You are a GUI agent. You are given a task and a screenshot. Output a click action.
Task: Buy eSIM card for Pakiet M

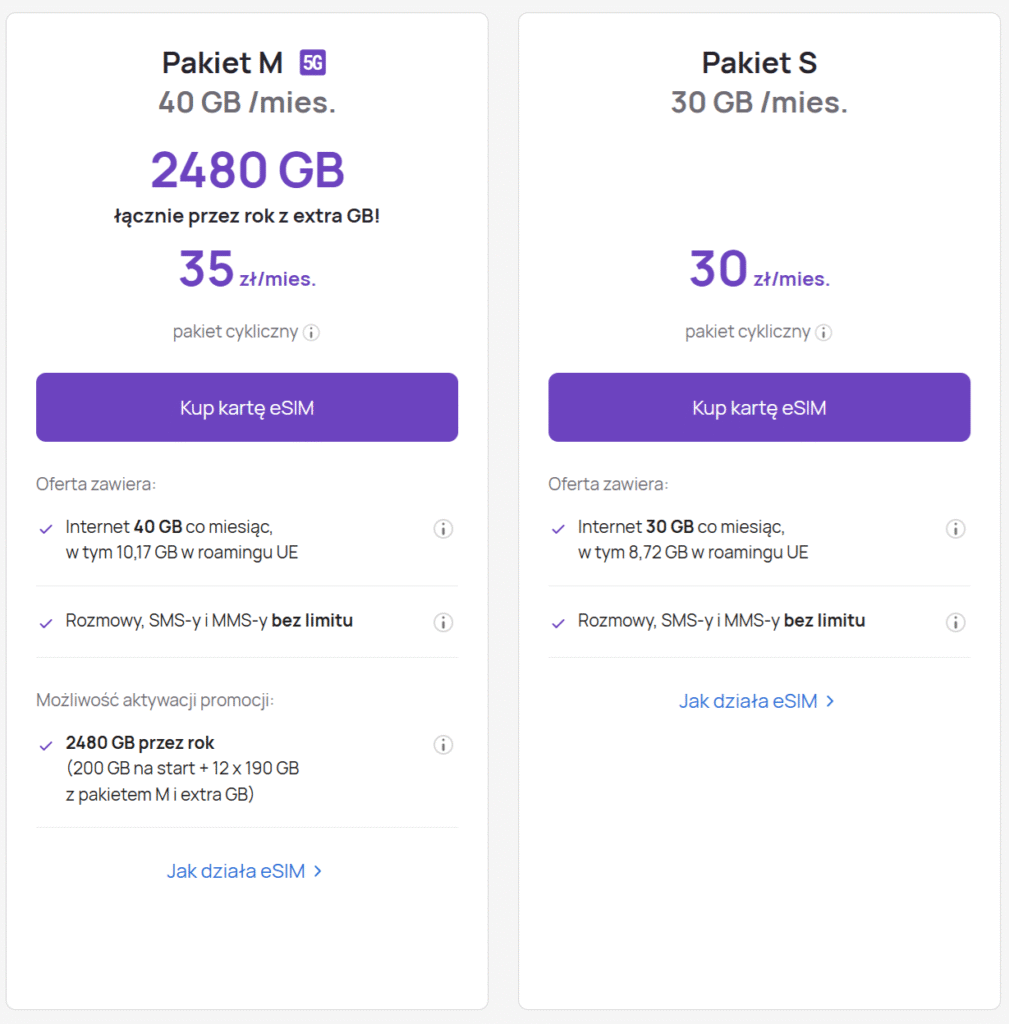(247, 407)
